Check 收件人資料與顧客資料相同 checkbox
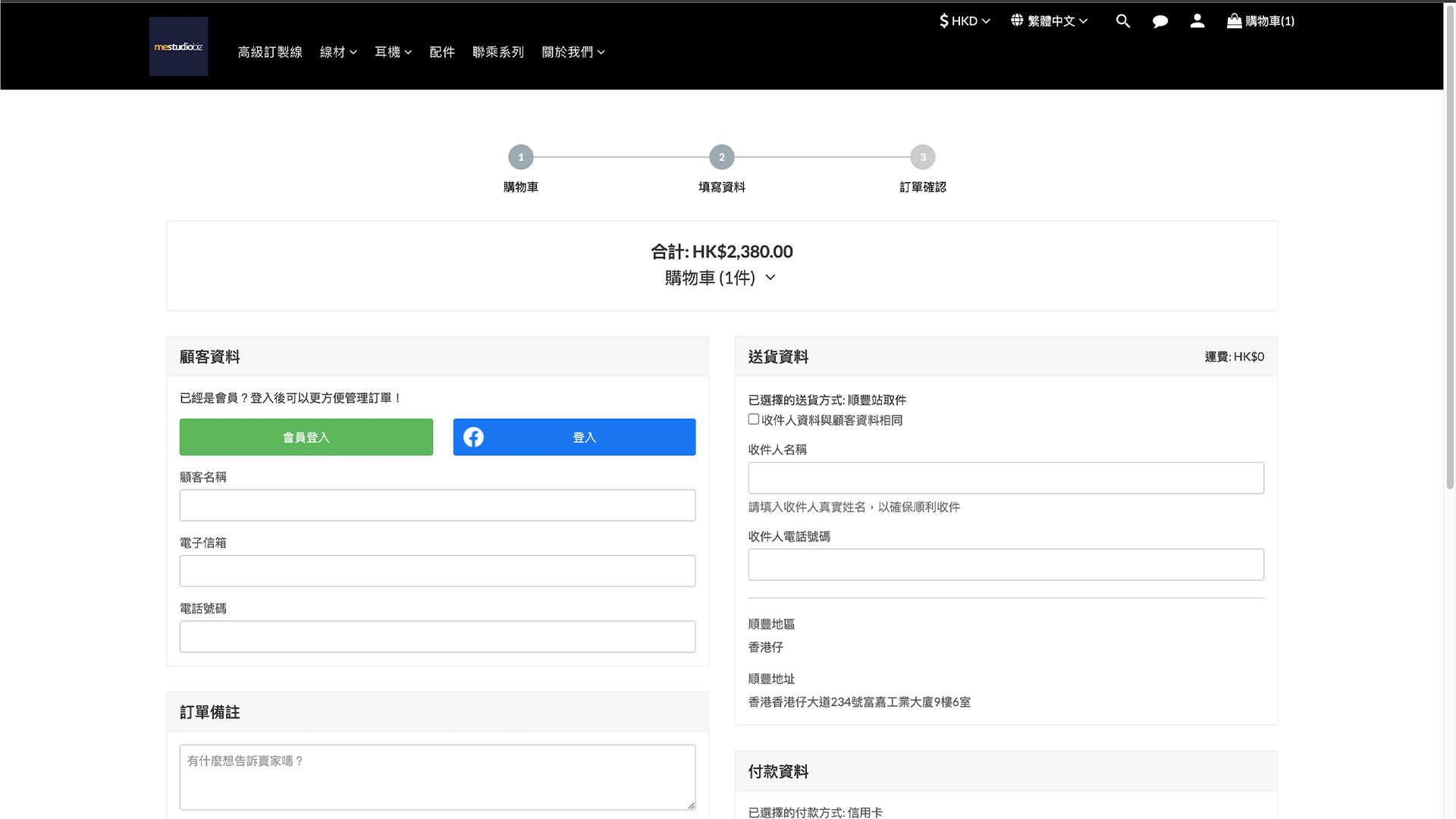This screenshot has height=819, width=1456. coord(754,419)
